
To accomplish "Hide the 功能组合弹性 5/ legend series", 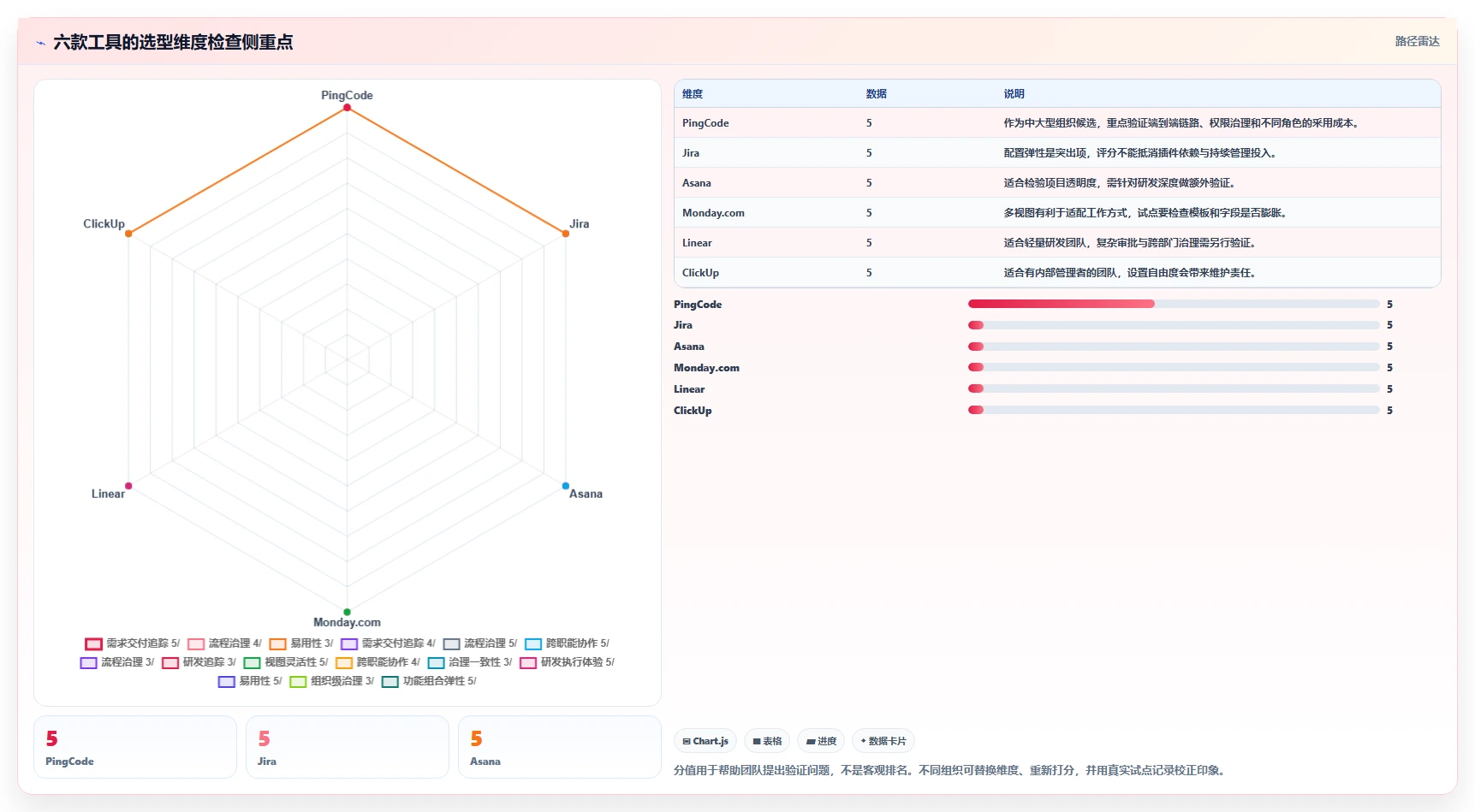I will [429, 681].
